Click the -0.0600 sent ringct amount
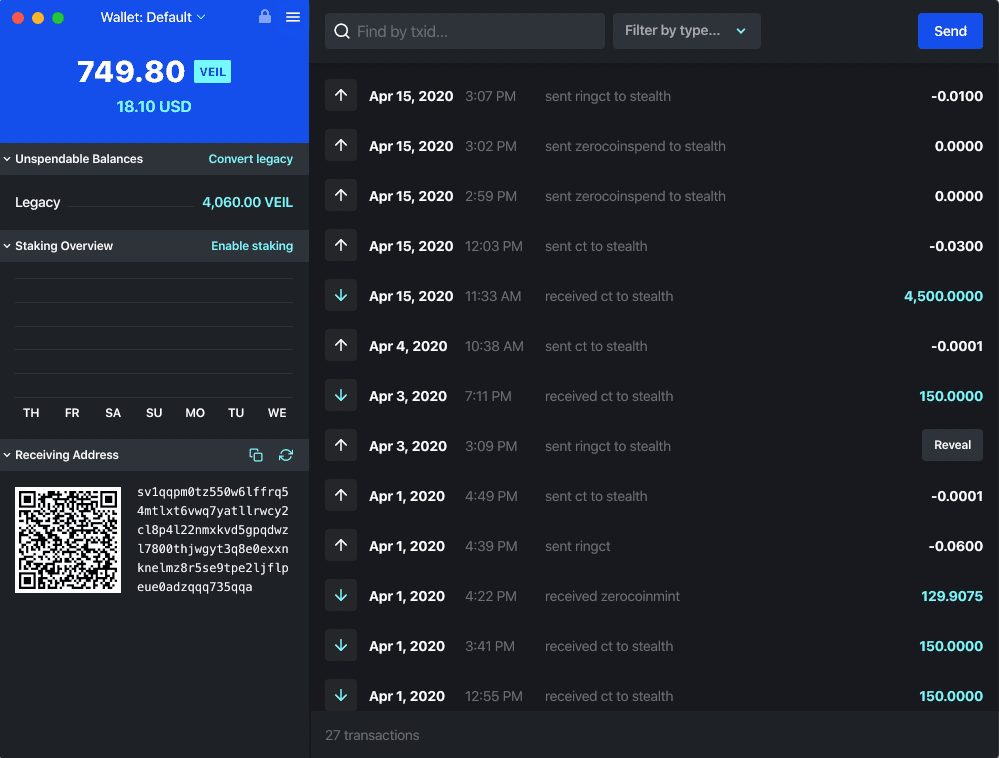 pos(955,546)
